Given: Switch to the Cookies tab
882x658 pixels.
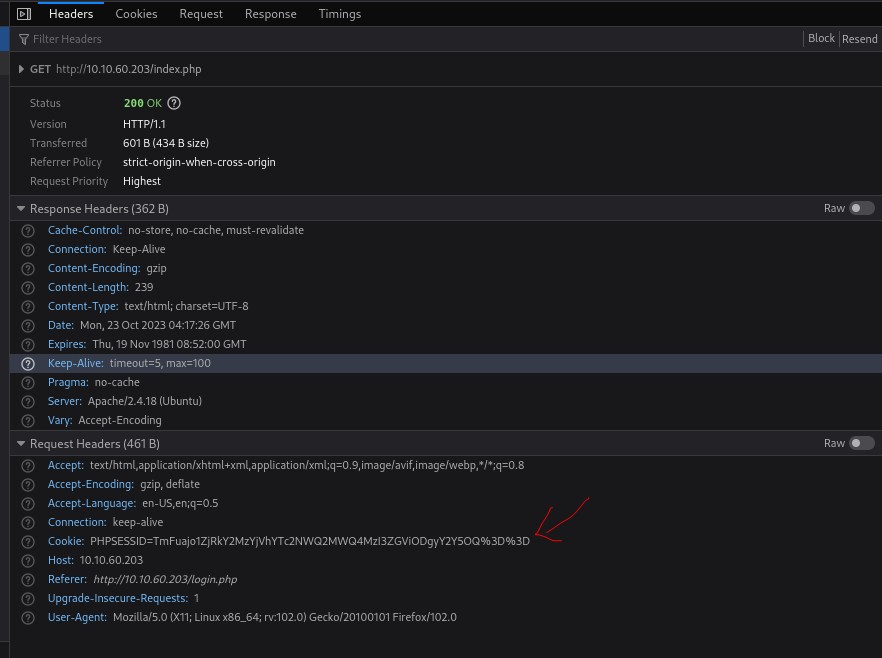Looking at the screenshot, I should pos(136,14).
